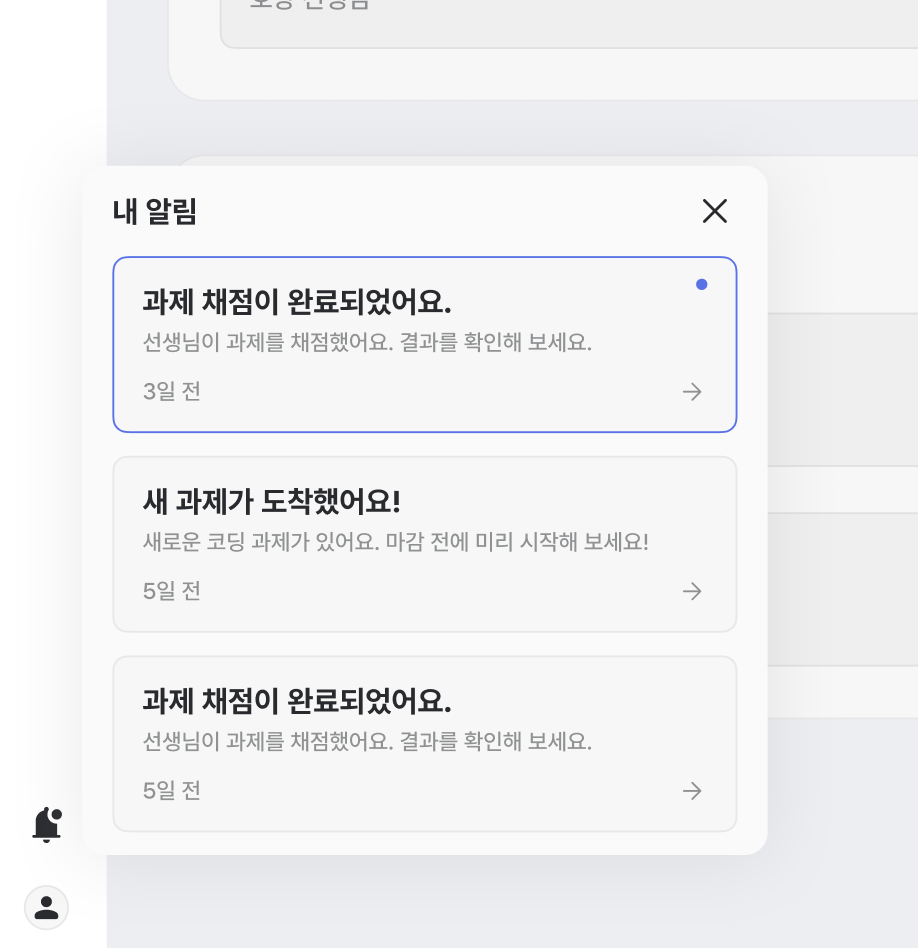Image resolution: width=918 pixels, height=948 pixels.
Task: Open the notification bell in the sidebar
Action: (46, 826)
